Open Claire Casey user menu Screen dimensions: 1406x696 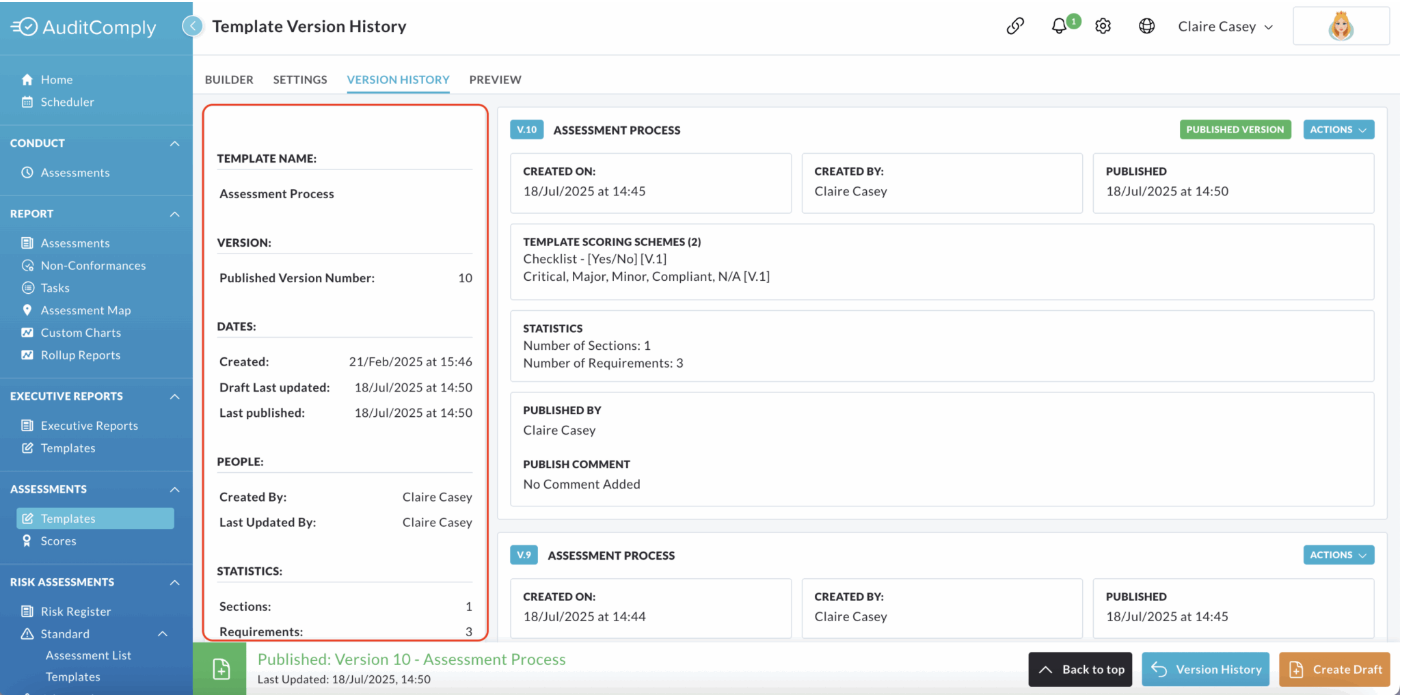(x=1225, y=27)
